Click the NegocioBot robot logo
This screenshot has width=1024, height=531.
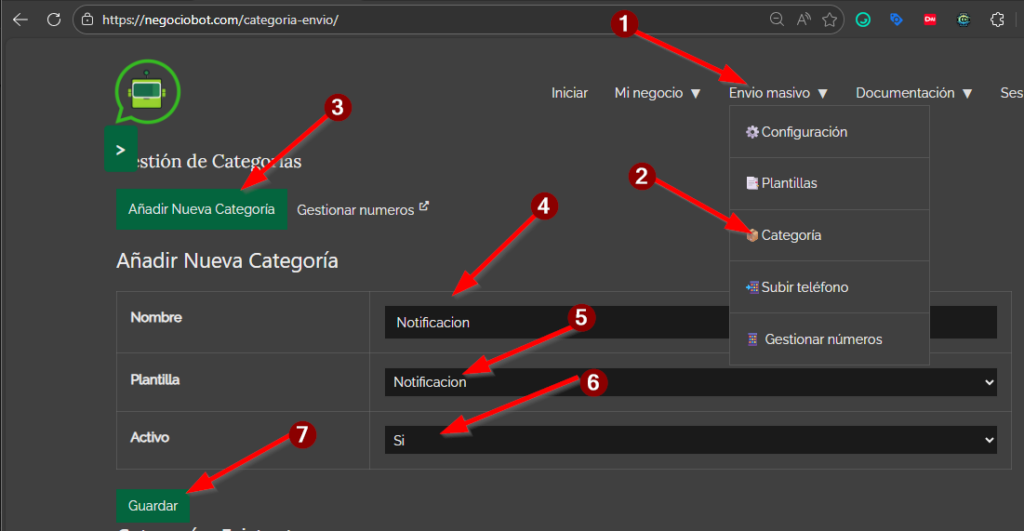pos(147,93)
